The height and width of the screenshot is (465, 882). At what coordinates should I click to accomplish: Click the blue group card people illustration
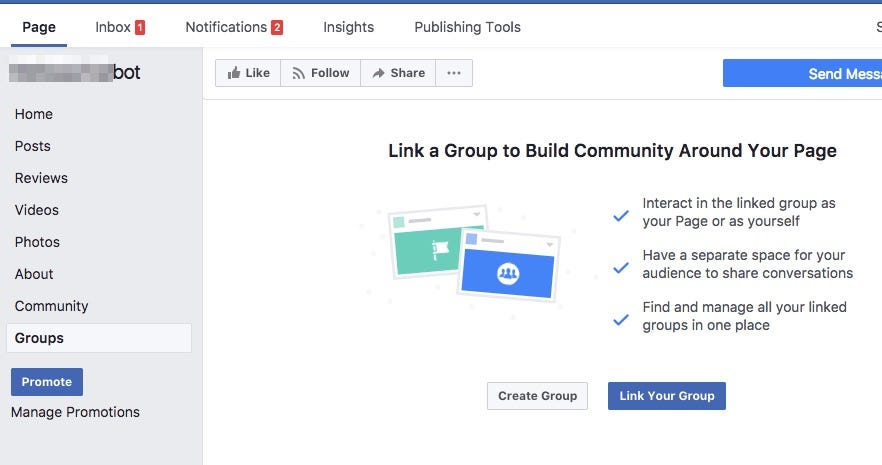[x=507, y=264]
